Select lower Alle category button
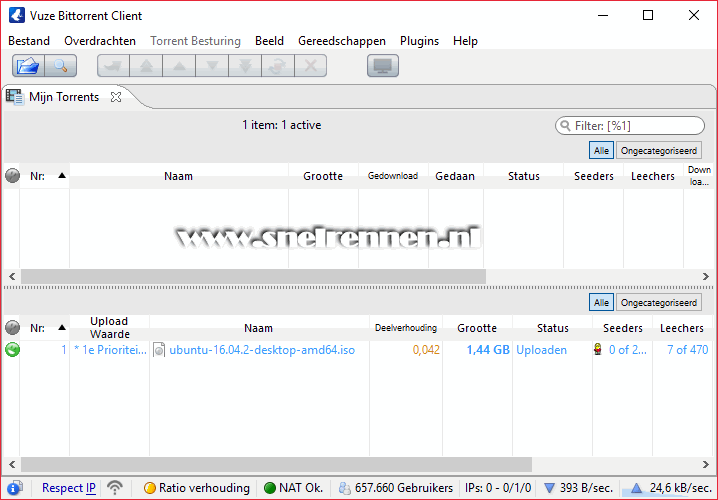The width and height of the screenshot is (718, 500). point(601,303)
